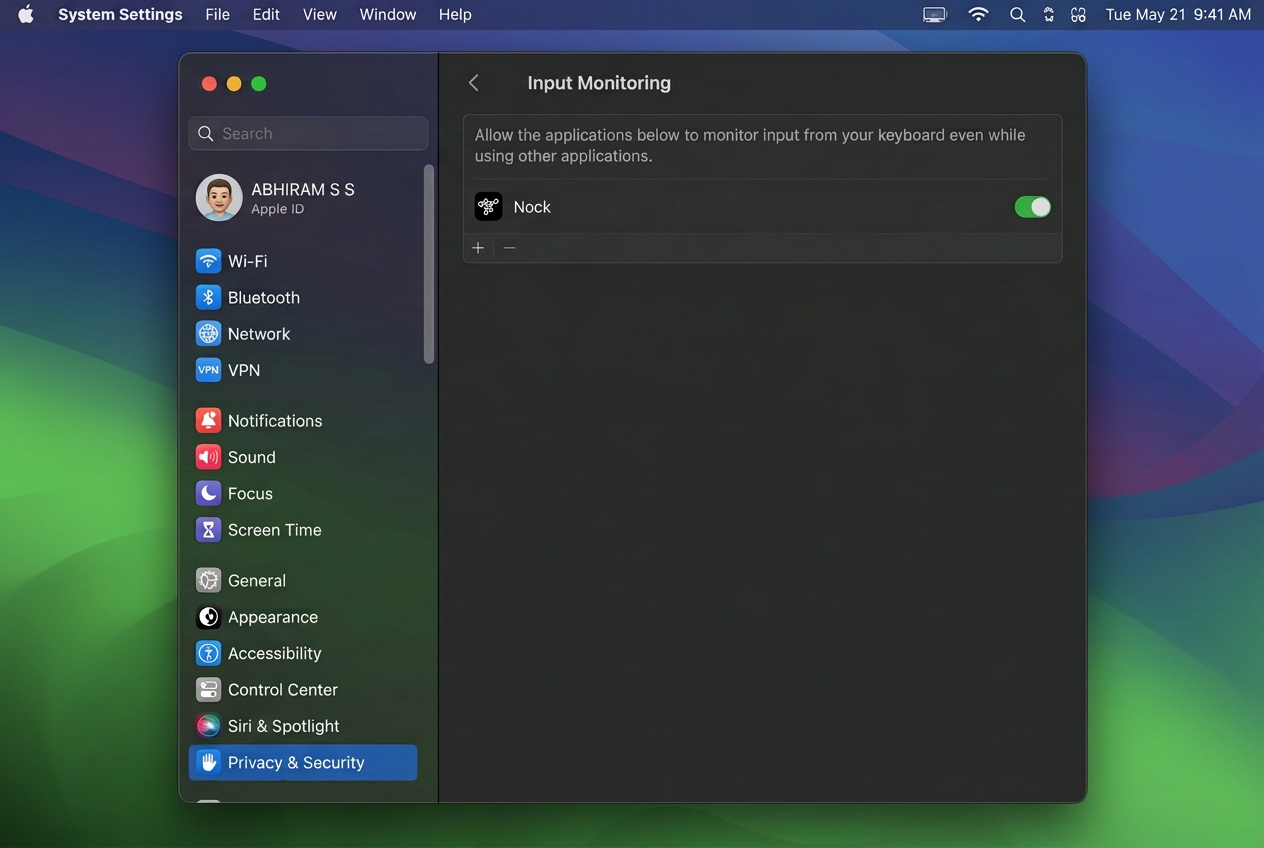
Task: Open the Help menu
Action: coord(455,14)
